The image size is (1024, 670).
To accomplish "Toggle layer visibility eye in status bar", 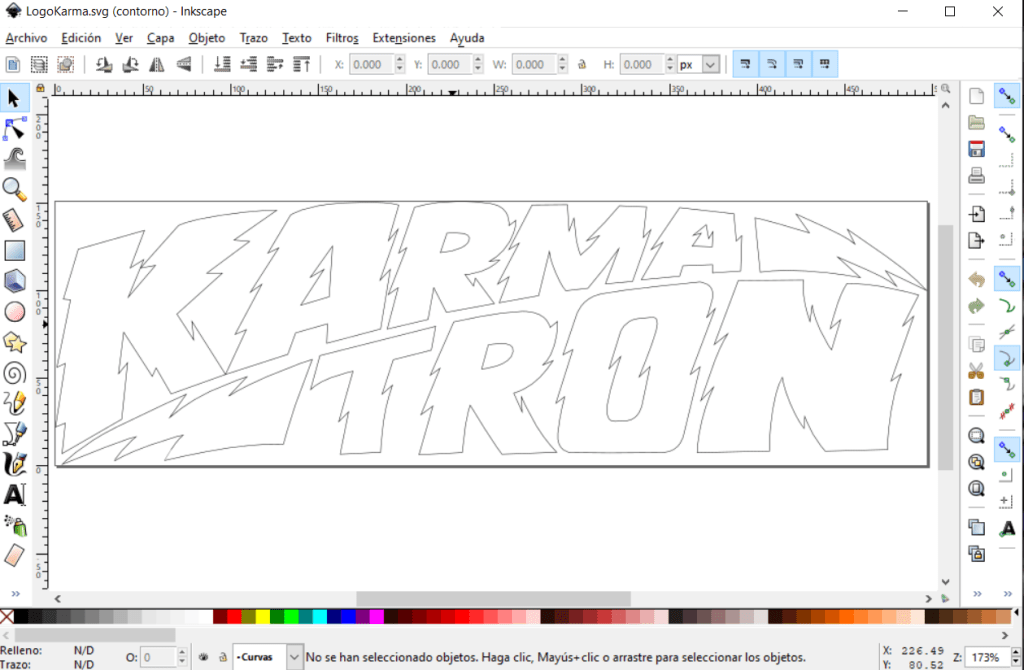I will pos(203,657).
